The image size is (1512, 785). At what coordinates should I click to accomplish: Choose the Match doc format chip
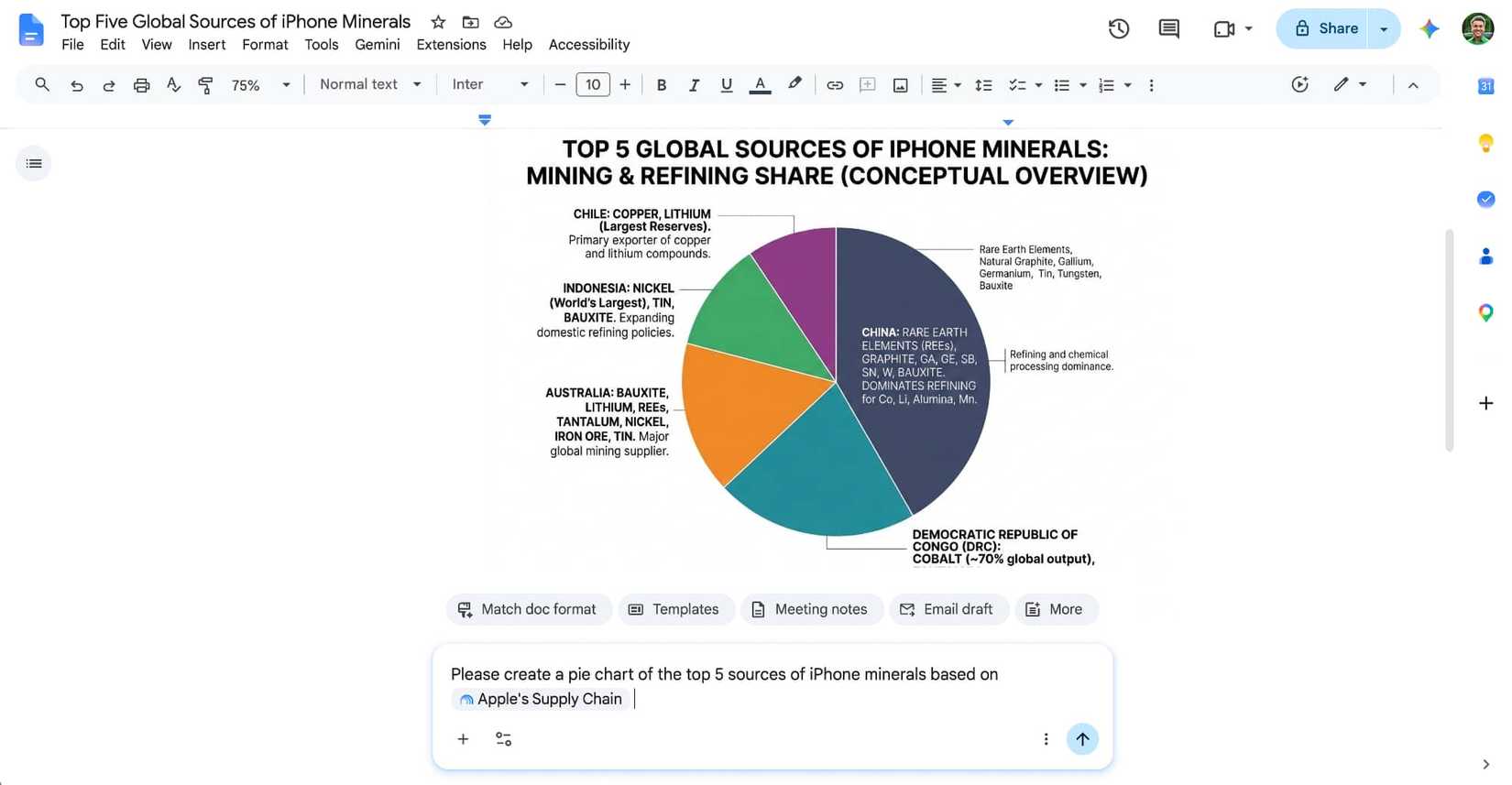(528, 609)
